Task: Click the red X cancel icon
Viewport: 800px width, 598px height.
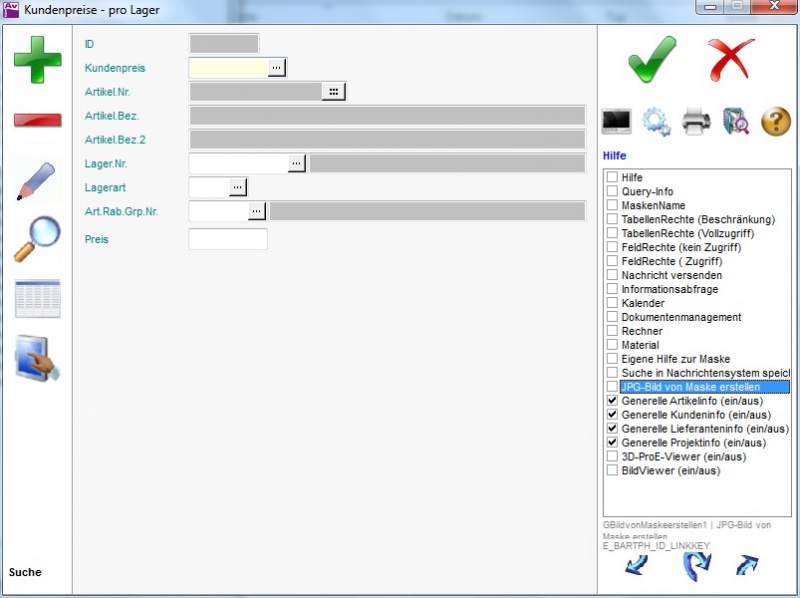Action: point(731,60)
